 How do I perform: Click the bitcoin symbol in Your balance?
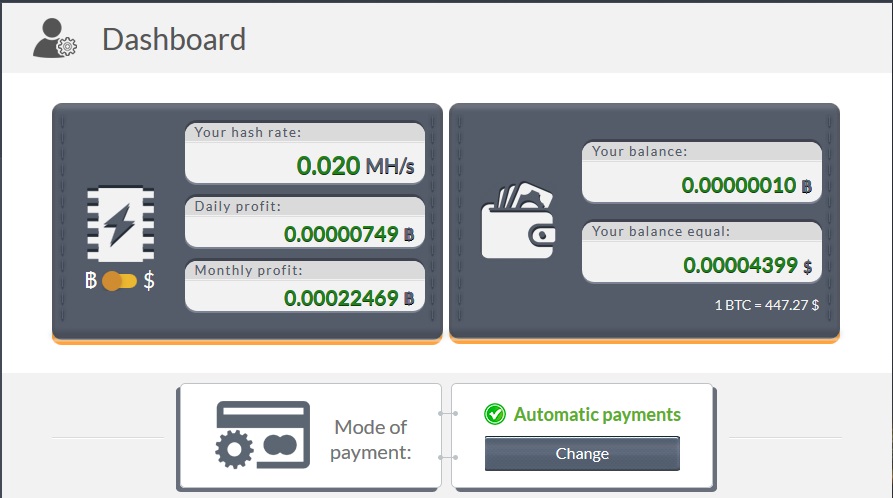[x=806, y=186]
